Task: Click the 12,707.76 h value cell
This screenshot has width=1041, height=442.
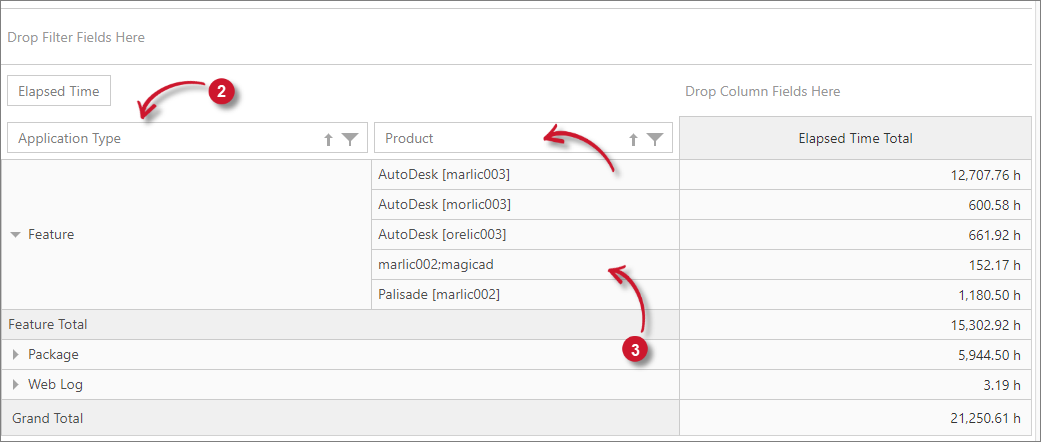Action: tap(855, 175)
